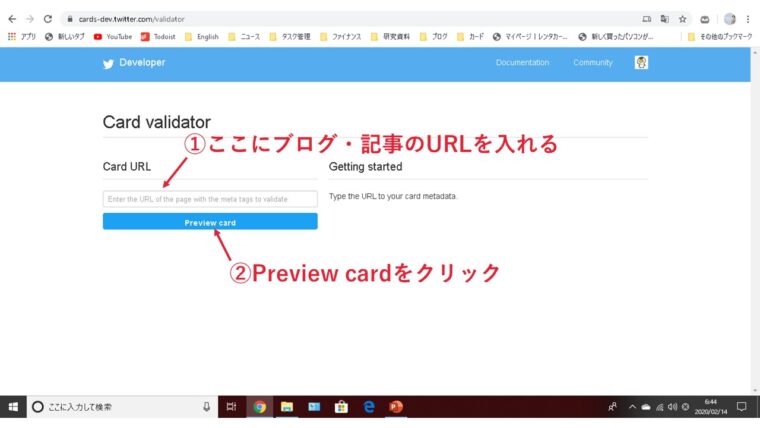The image size is (760, 428).
Task: Open the YouTube bookmark
Action: point(112,36)
